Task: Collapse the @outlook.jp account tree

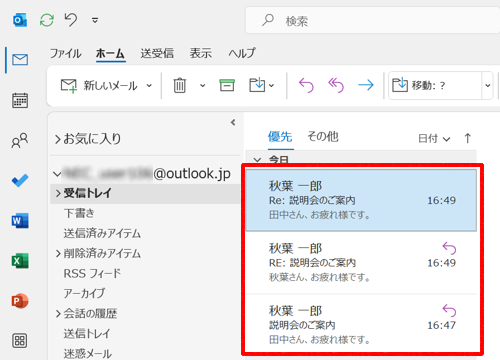Action: point(57,174)
